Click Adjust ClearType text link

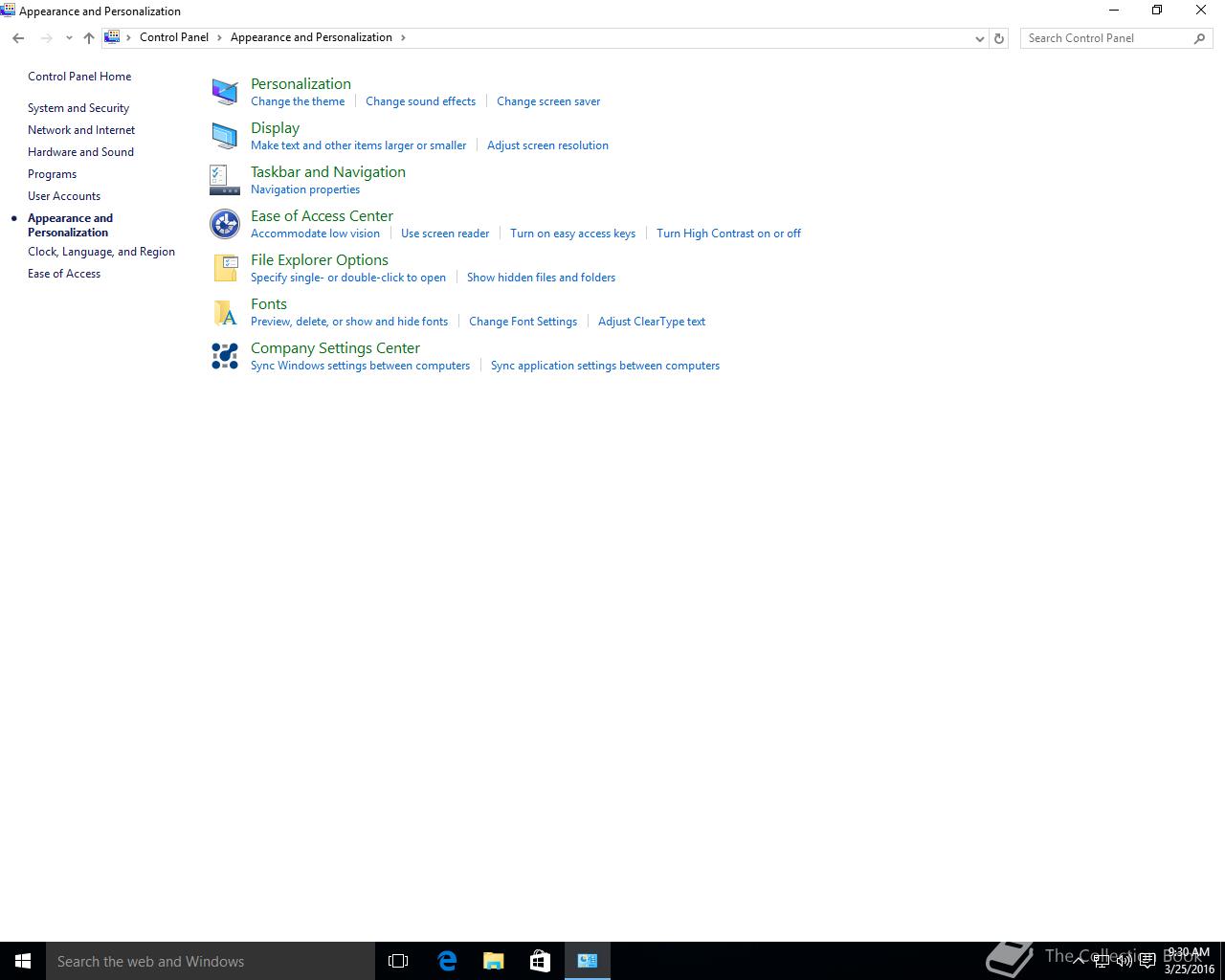pos(652,322)
